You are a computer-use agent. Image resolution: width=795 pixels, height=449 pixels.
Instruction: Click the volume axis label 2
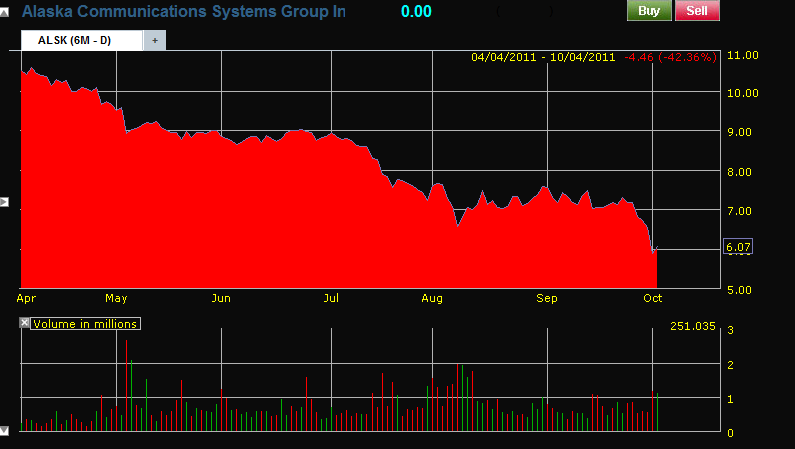[731, 365]
